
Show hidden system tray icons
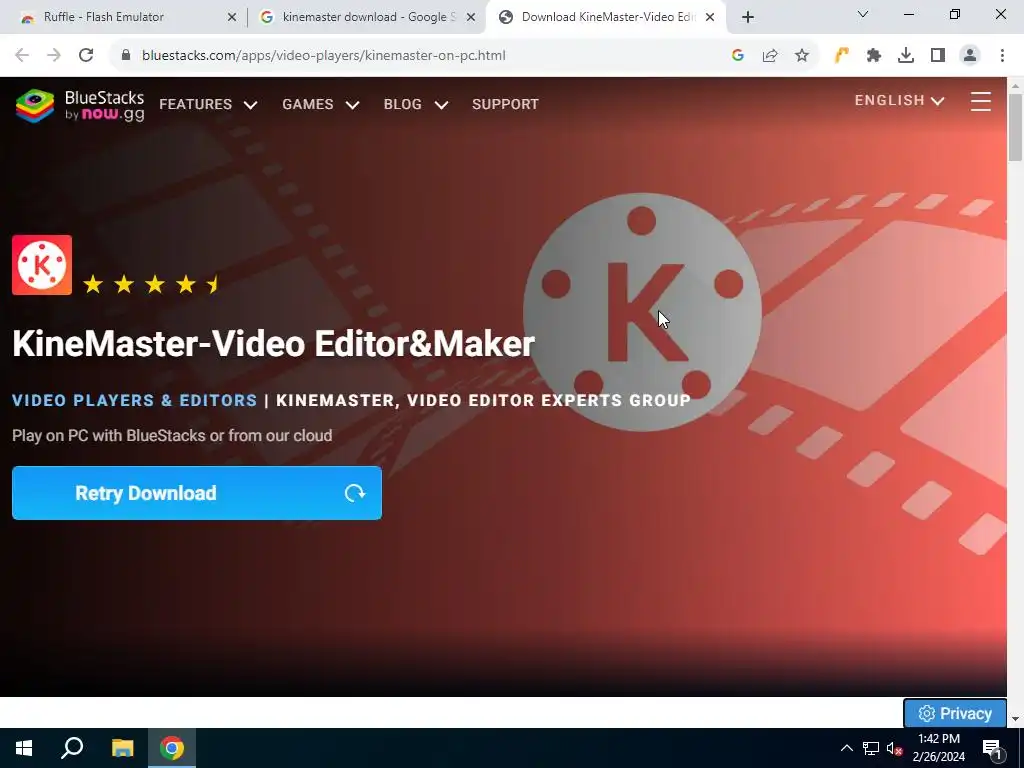846,748
